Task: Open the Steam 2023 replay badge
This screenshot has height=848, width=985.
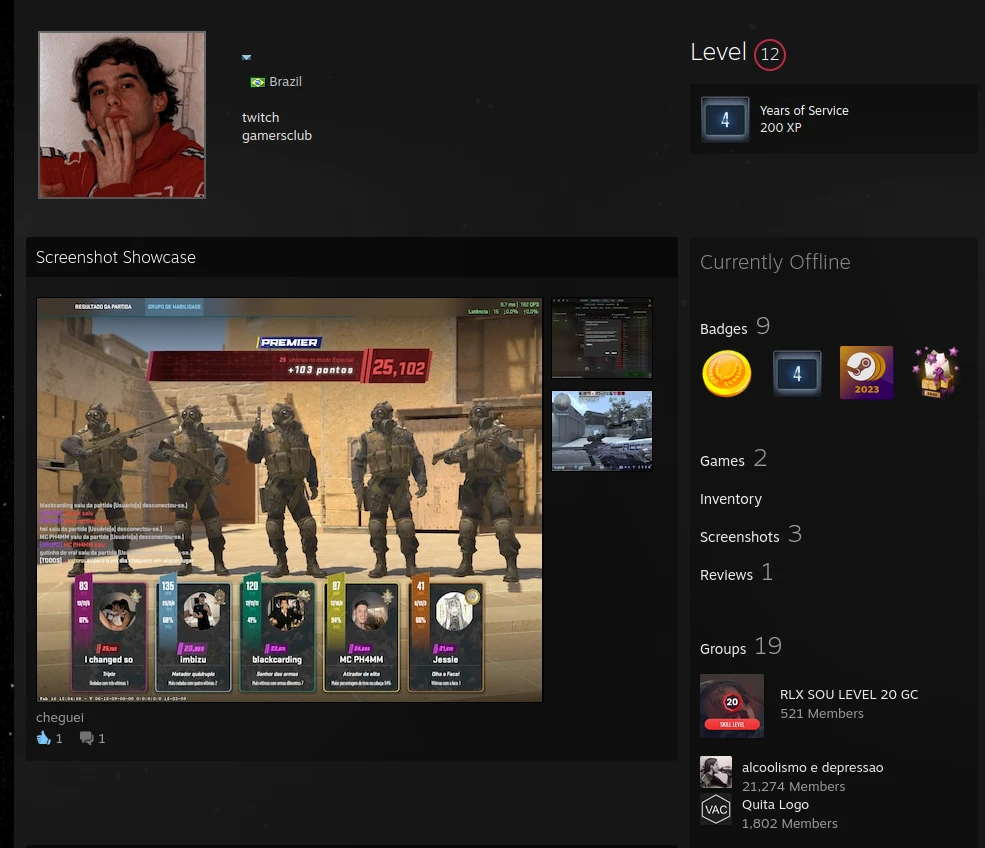Action: point(866,373)
